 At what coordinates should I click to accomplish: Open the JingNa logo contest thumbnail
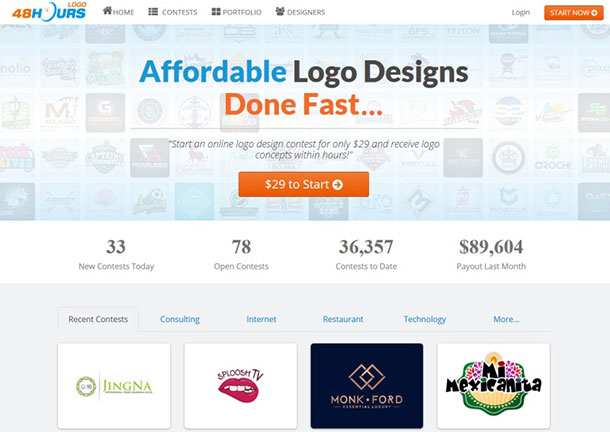tap(114, 386)
